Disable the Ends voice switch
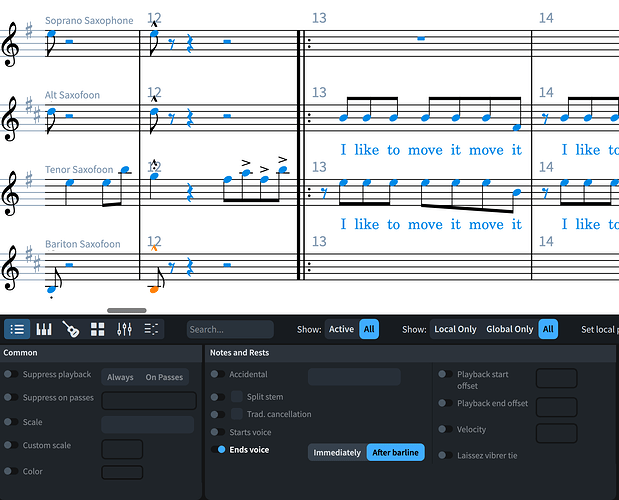619x500 pixels. [218, 449]
